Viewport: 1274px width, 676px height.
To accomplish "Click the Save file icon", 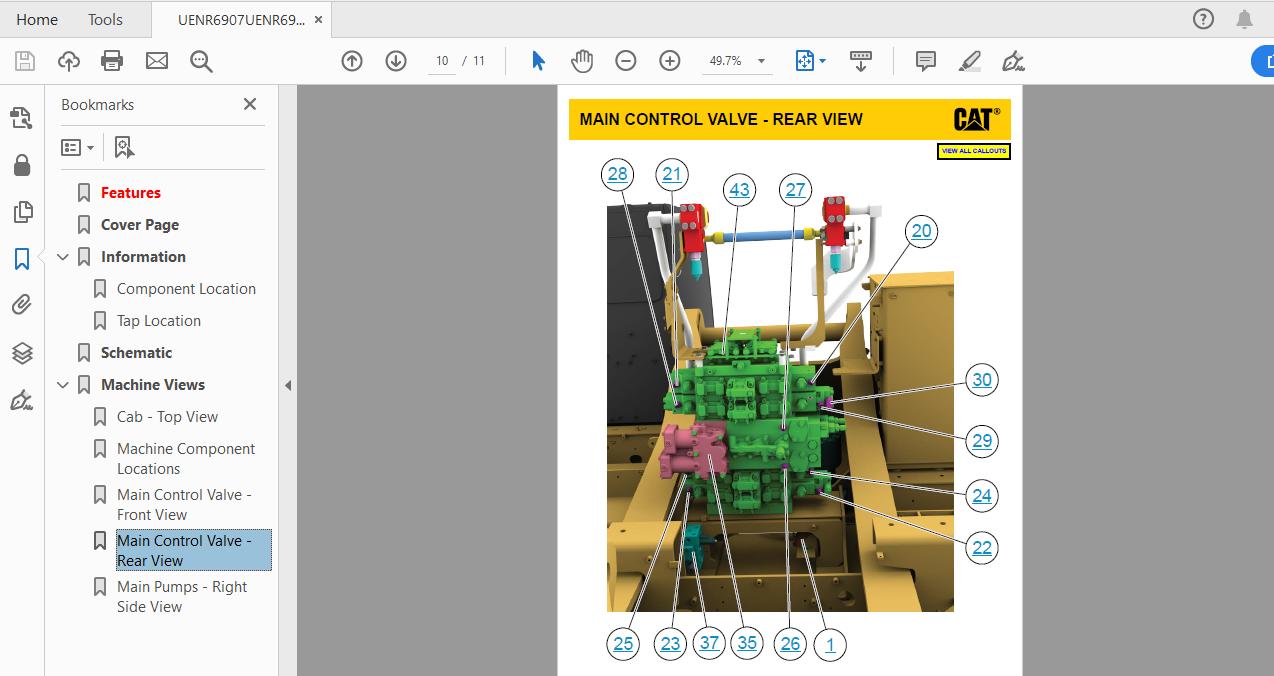I will (x=25, y=61).
